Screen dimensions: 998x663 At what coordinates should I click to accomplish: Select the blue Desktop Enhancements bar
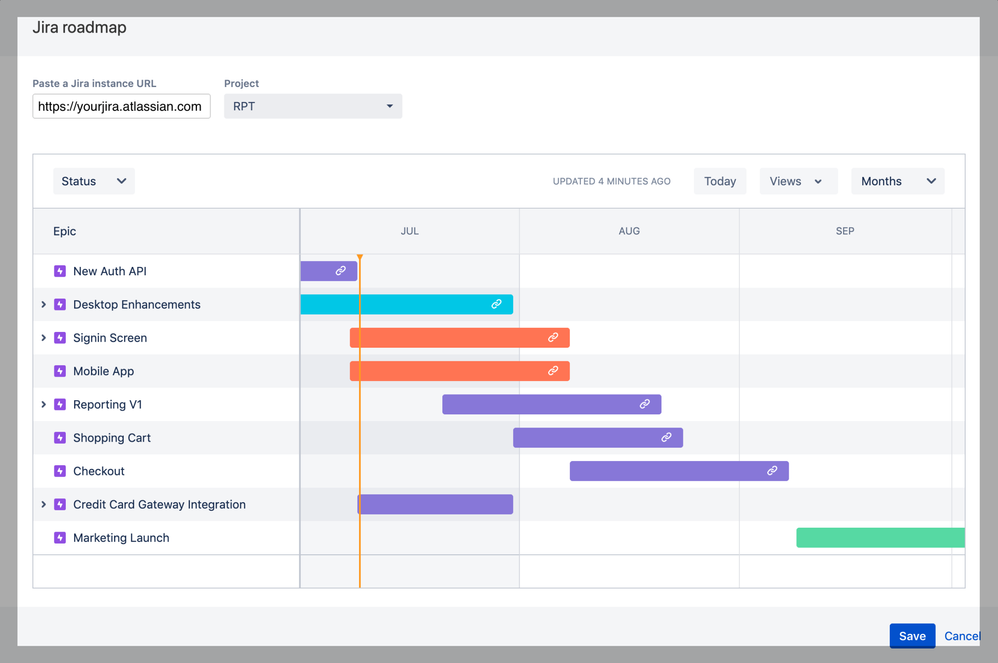(x=407, y=304)
